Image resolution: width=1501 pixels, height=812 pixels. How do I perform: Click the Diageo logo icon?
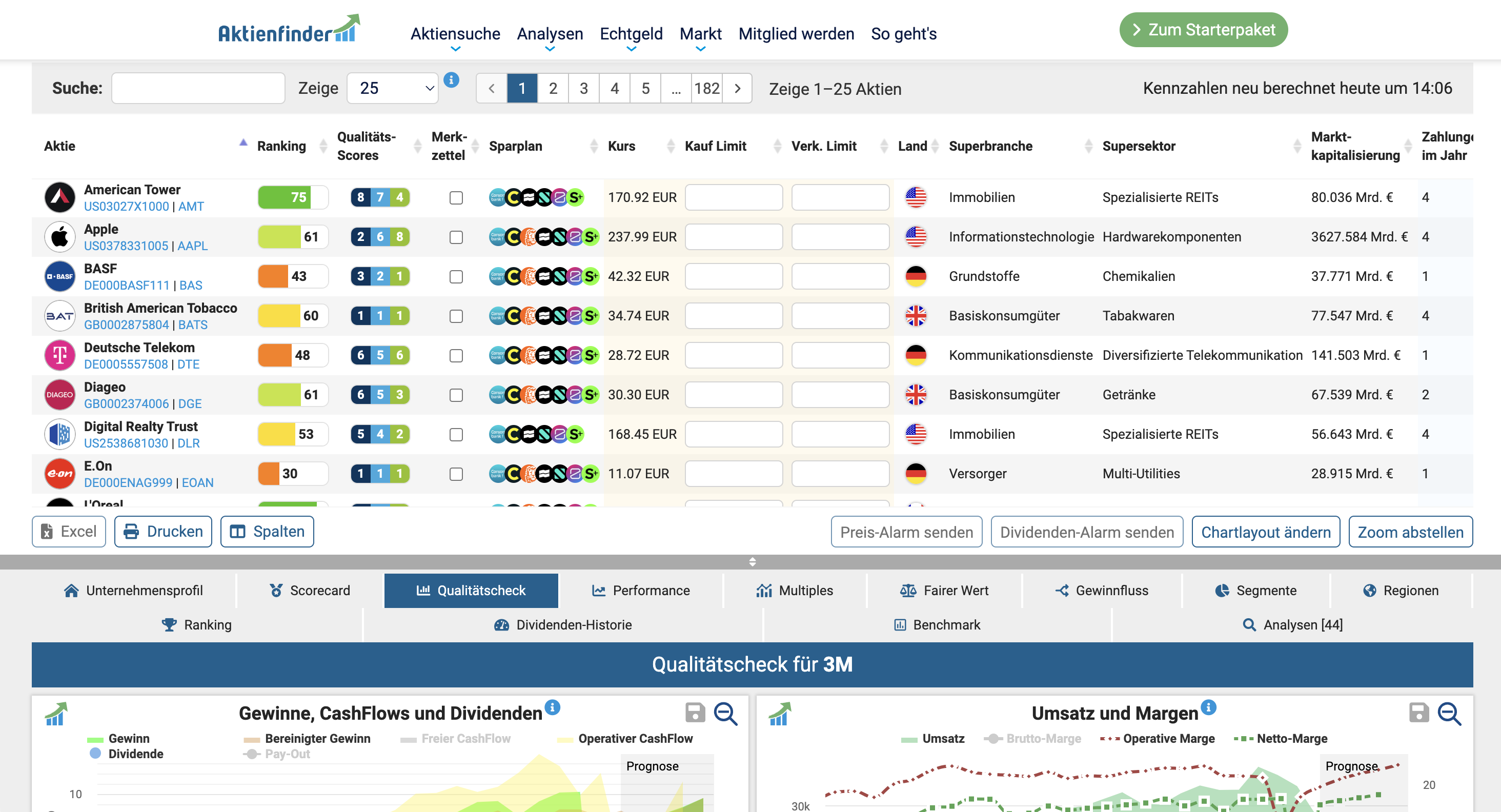pos(60,395)
